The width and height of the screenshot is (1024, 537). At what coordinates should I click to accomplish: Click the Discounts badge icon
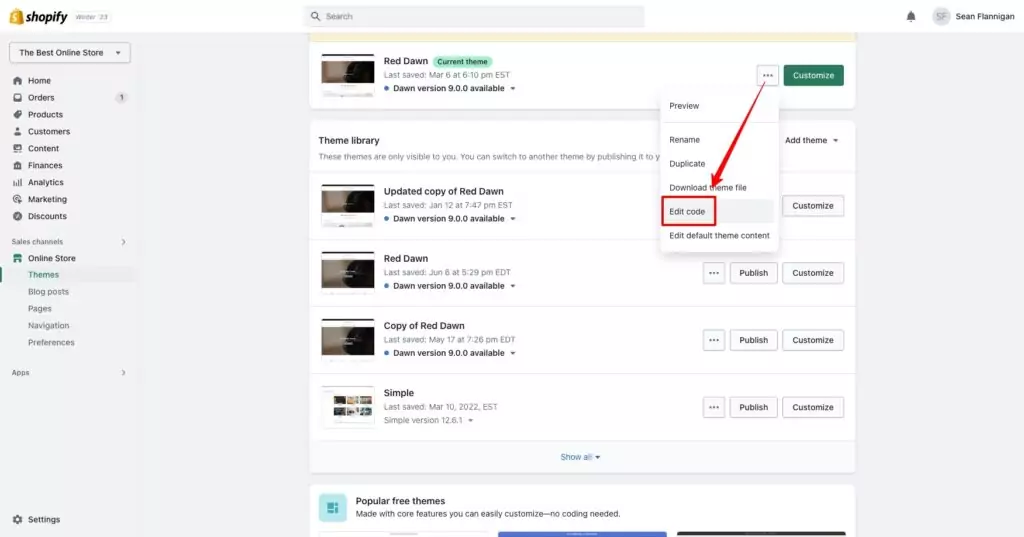(18, 216)
